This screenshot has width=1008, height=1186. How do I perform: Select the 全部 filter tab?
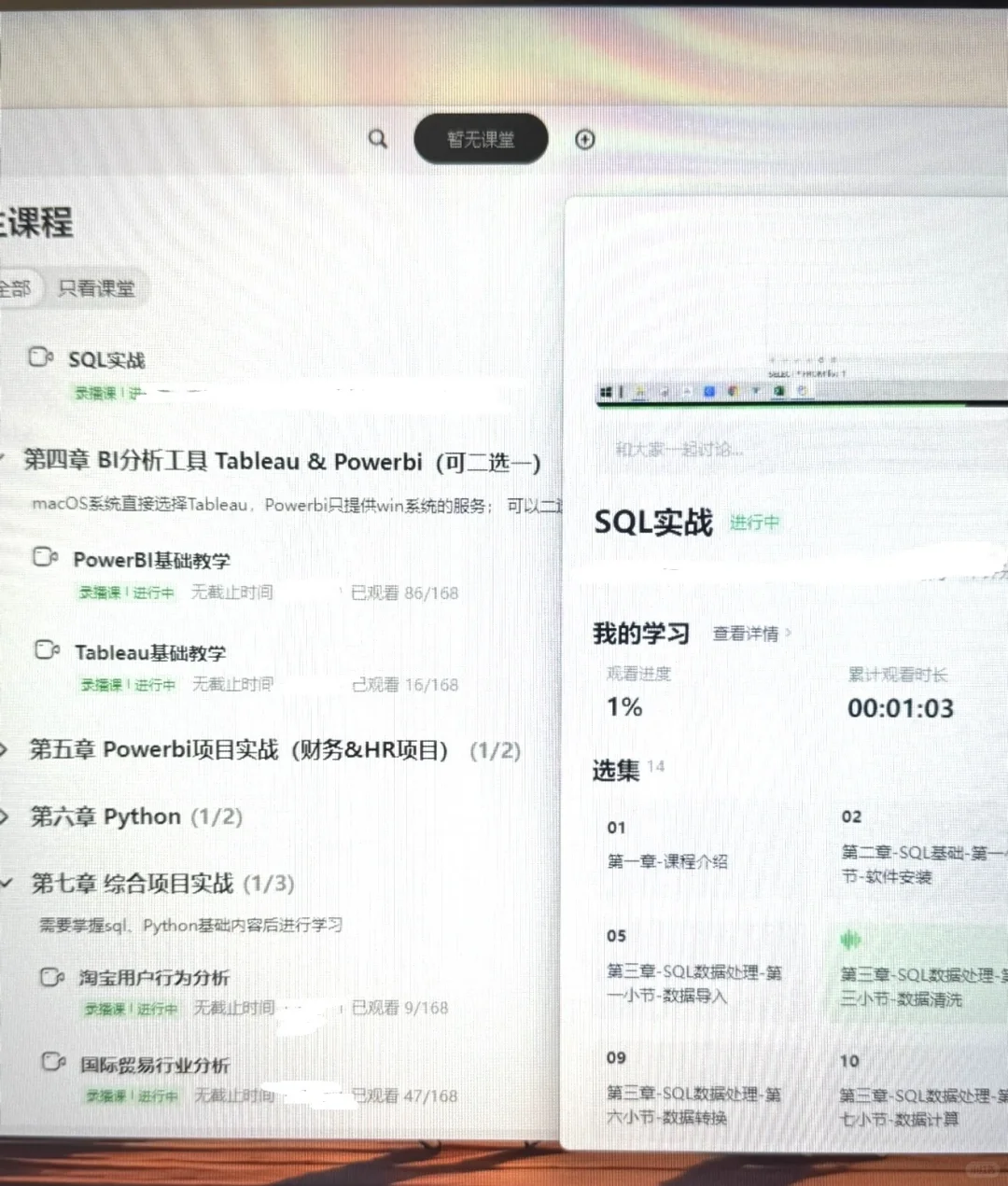[15, 288]
